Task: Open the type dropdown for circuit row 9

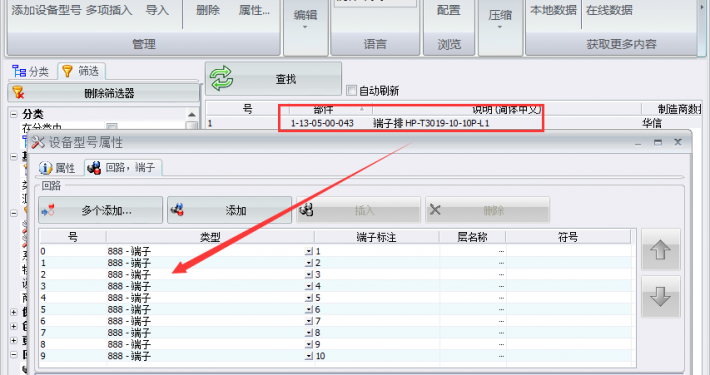Action: pyautogui.click(x=309, y=356)
